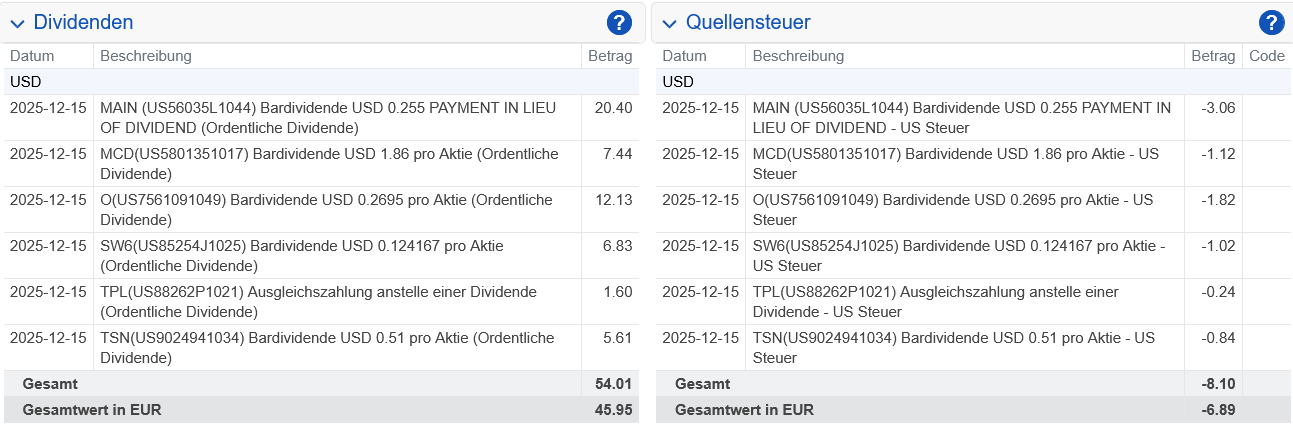Select the MAIN dividend row description
Viewport: 1293px width, 425px height.
[x=330, y=118]
